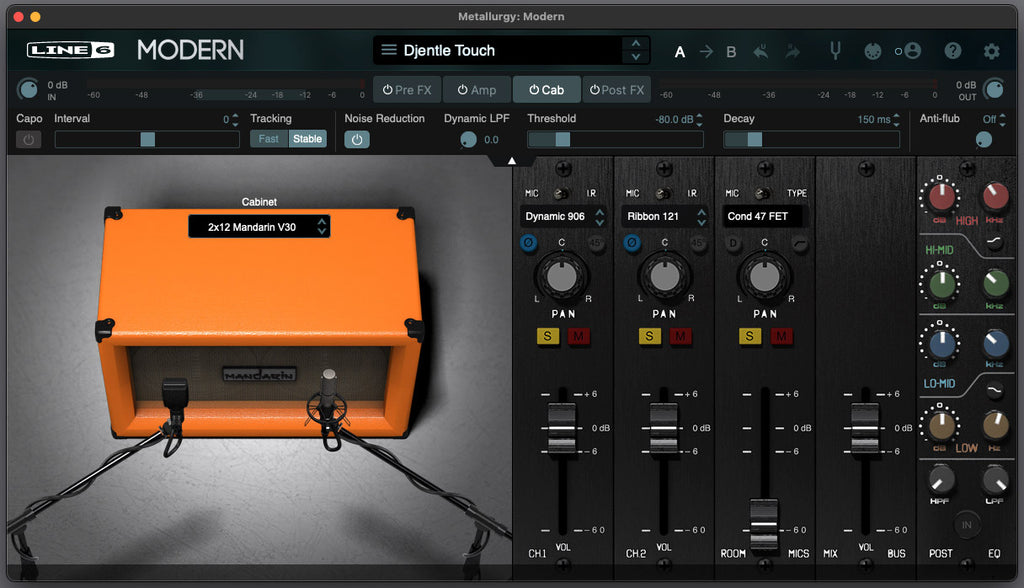
Task: Toggle 45 degree angle on CH2 mic
Action: tap(697, 243)
